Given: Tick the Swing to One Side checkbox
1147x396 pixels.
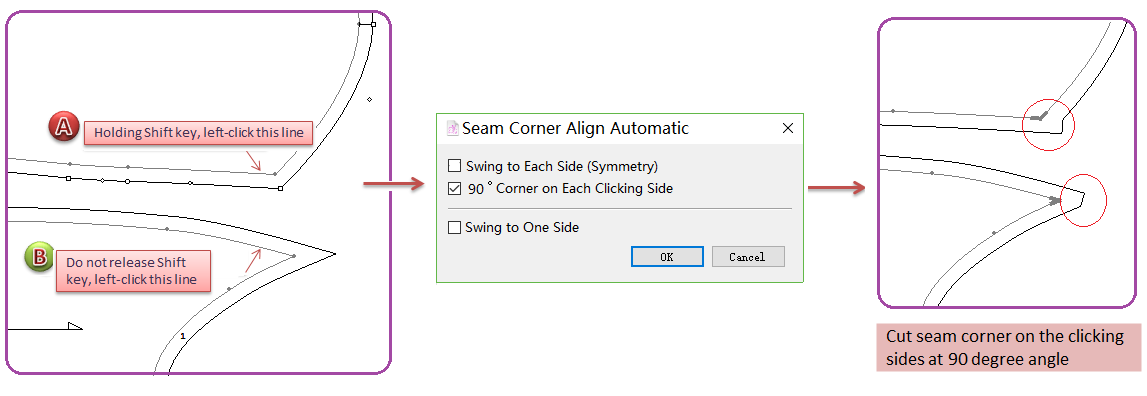Looking at the screenshot, I should point(454,228).
